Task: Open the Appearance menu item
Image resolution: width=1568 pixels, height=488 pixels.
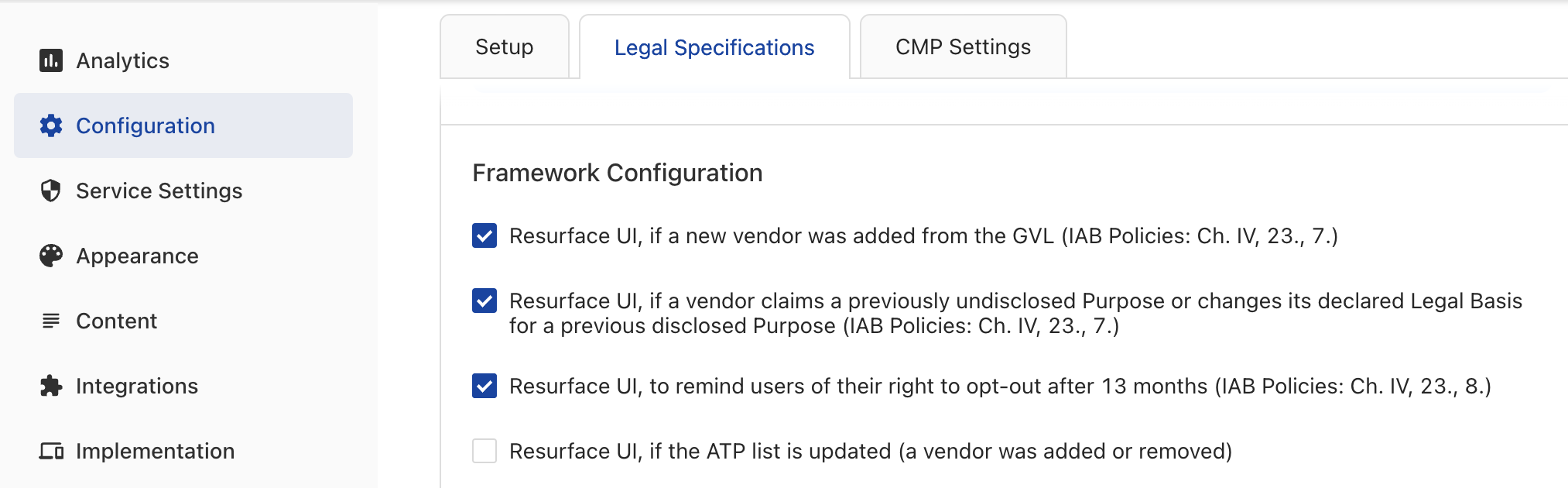Action: [x=137, y=256]
